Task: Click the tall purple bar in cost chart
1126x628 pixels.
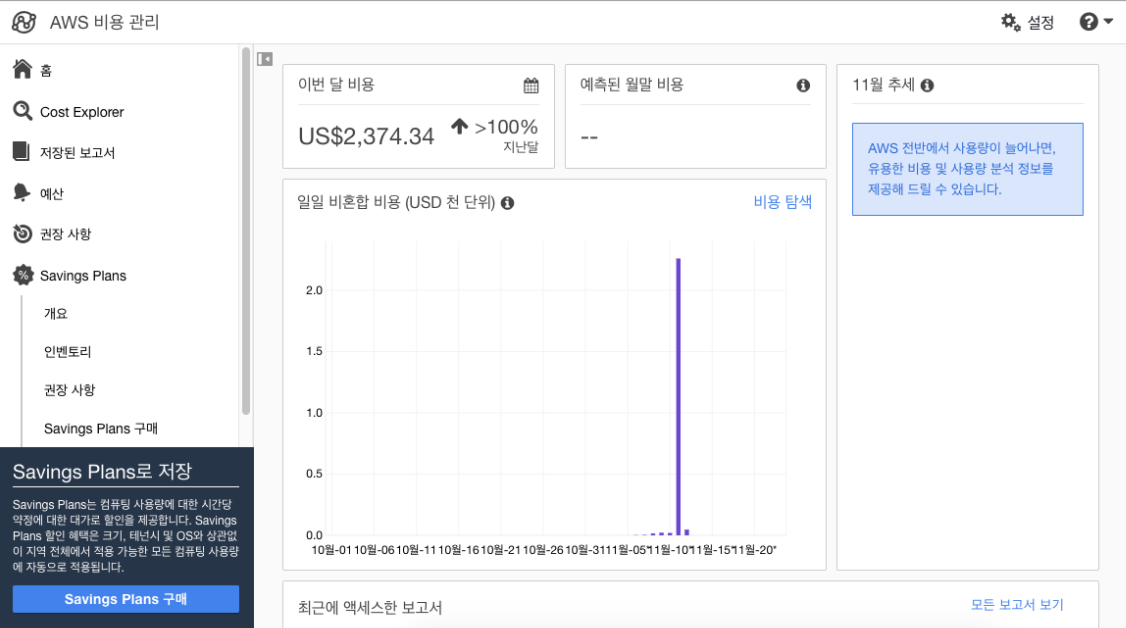Action: [679, 396]
